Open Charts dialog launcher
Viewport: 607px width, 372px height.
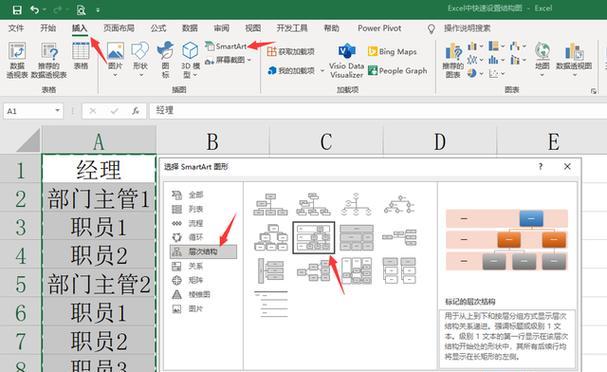[x=593, y=91]
